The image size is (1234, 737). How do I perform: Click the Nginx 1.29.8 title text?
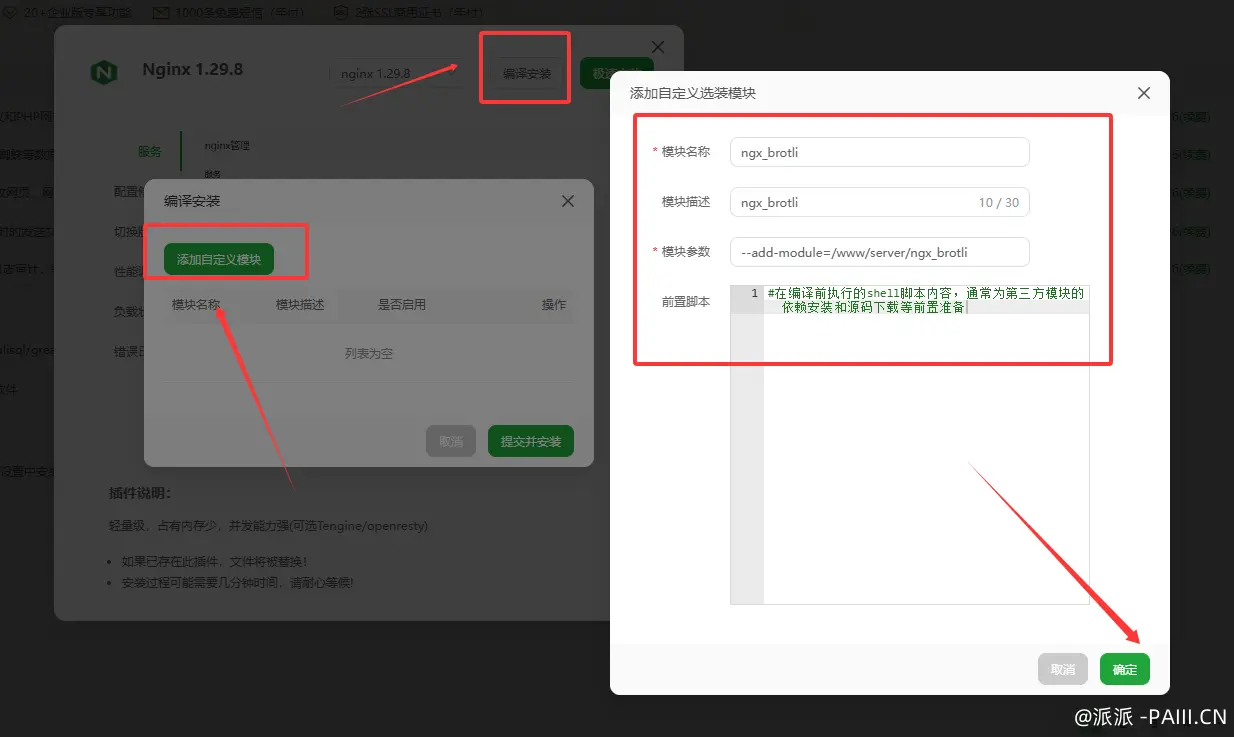tap(192, 70)
